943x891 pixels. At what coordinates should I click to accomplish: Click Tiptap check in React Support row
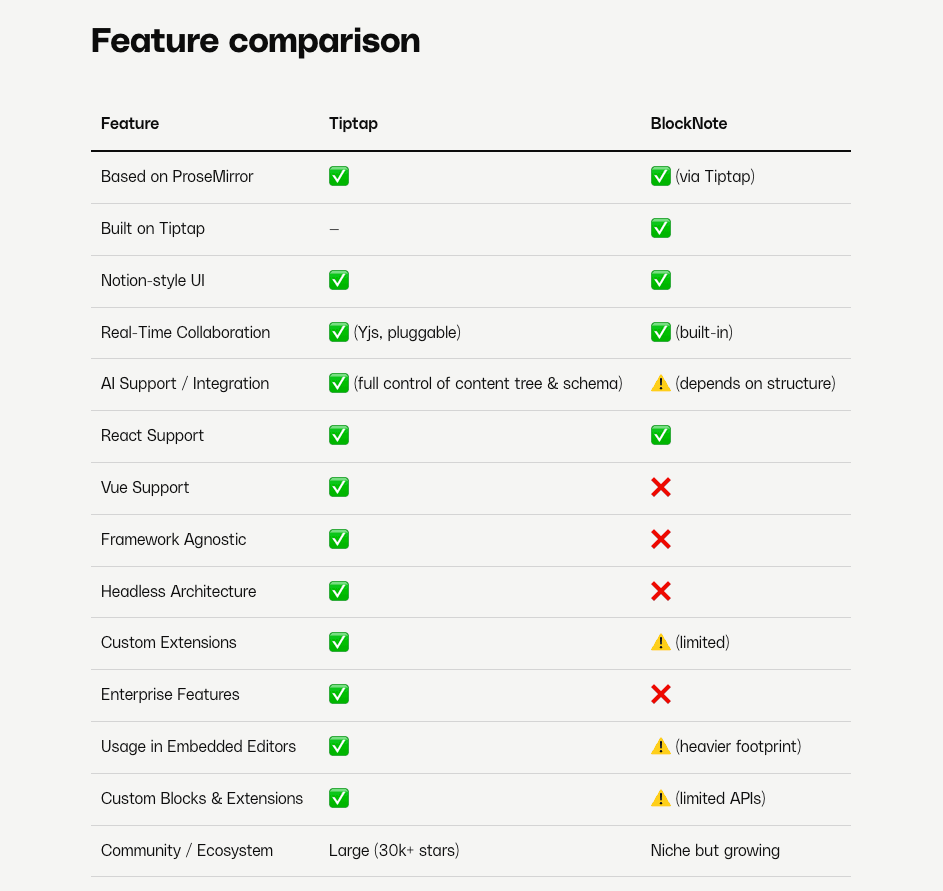(x=339, y=435)
